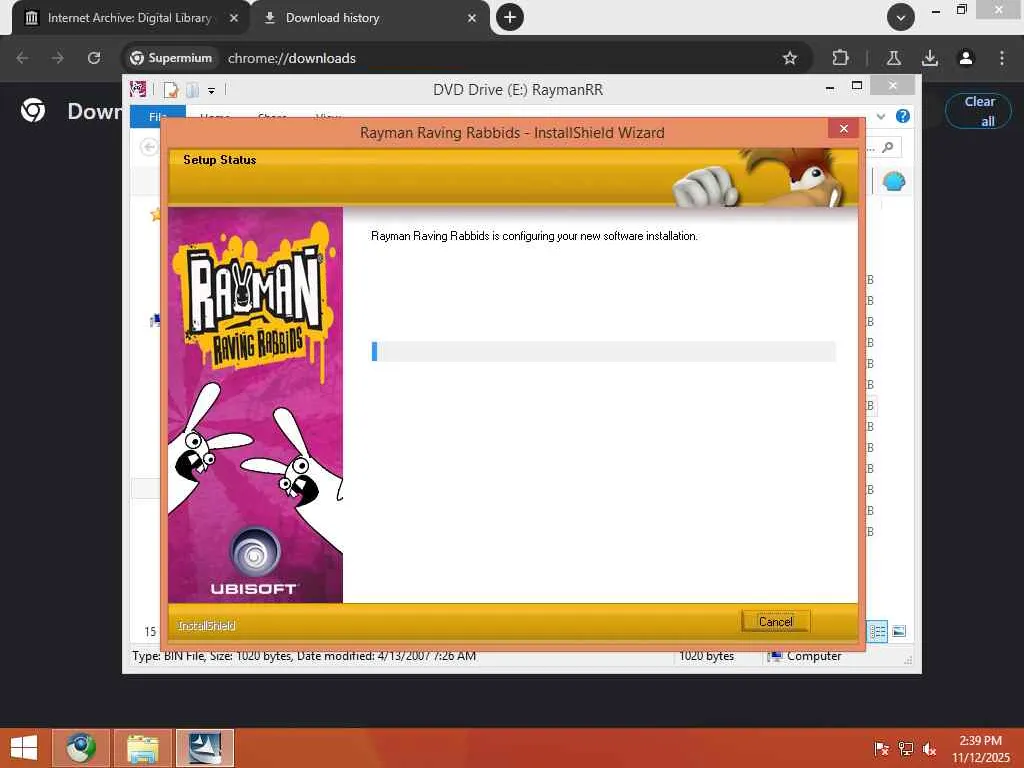
Task: Click the installation progress bar
Action: [603, 351]
